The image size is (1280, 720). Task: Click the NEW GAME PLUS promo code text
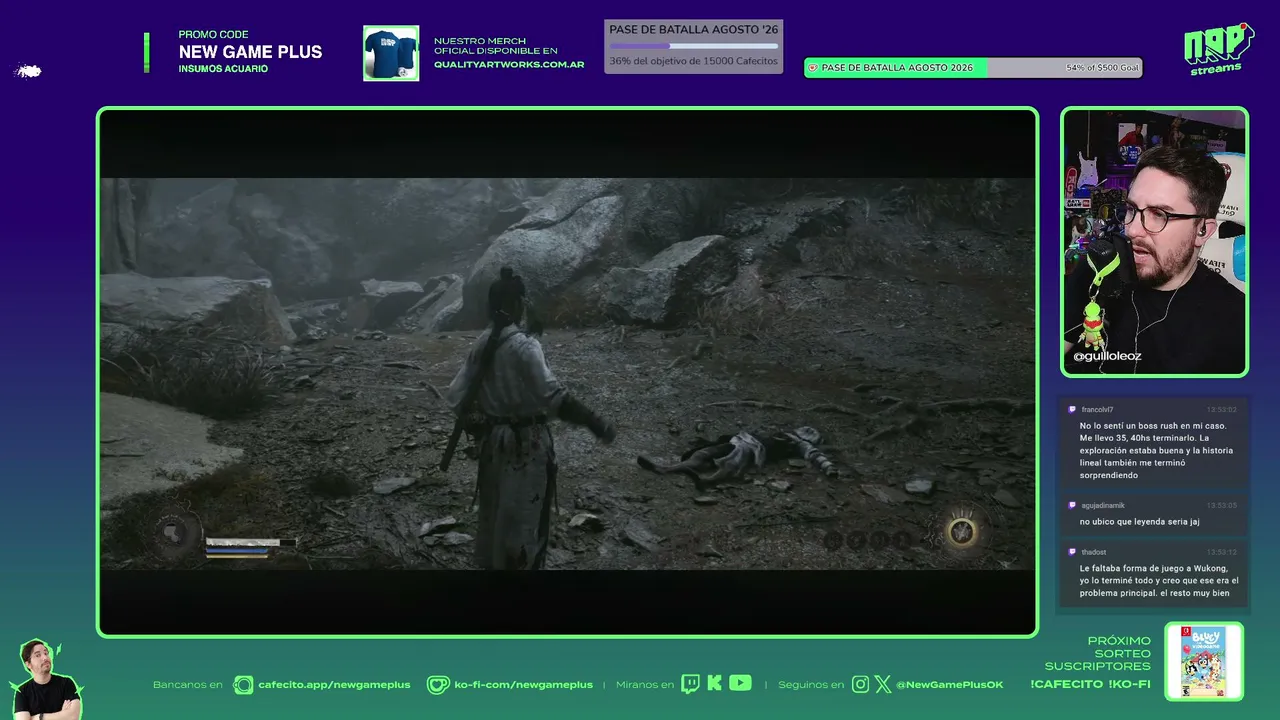(250, 52)
